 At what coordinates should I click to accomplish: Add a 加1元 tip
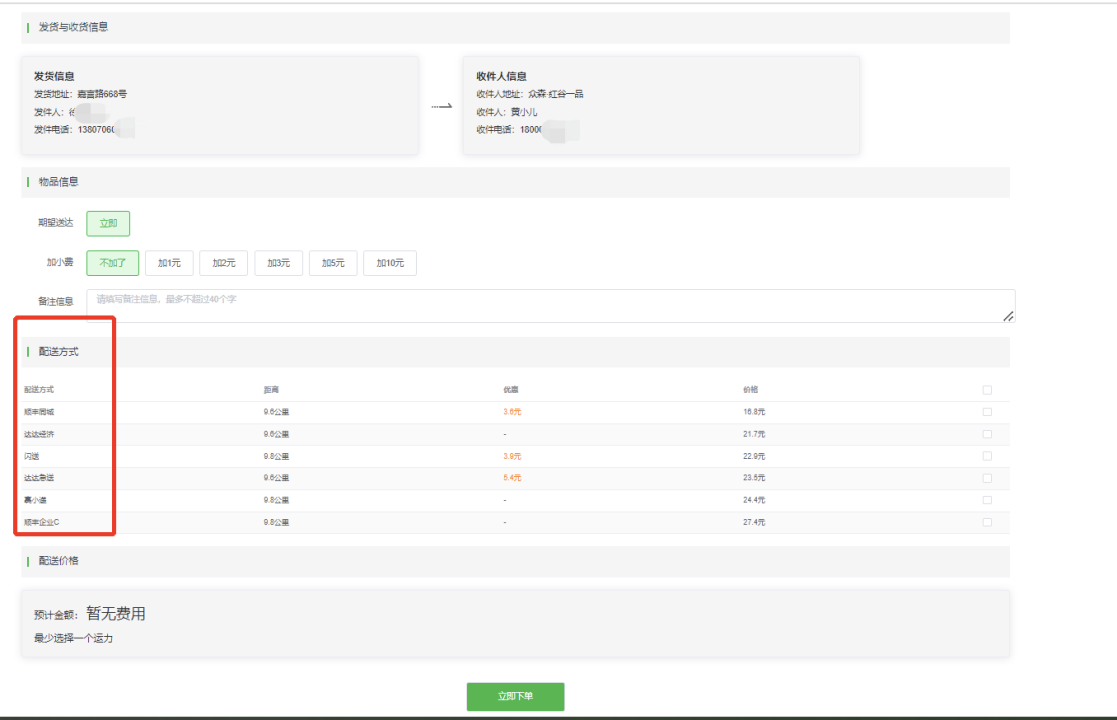[x=169, y=263]
